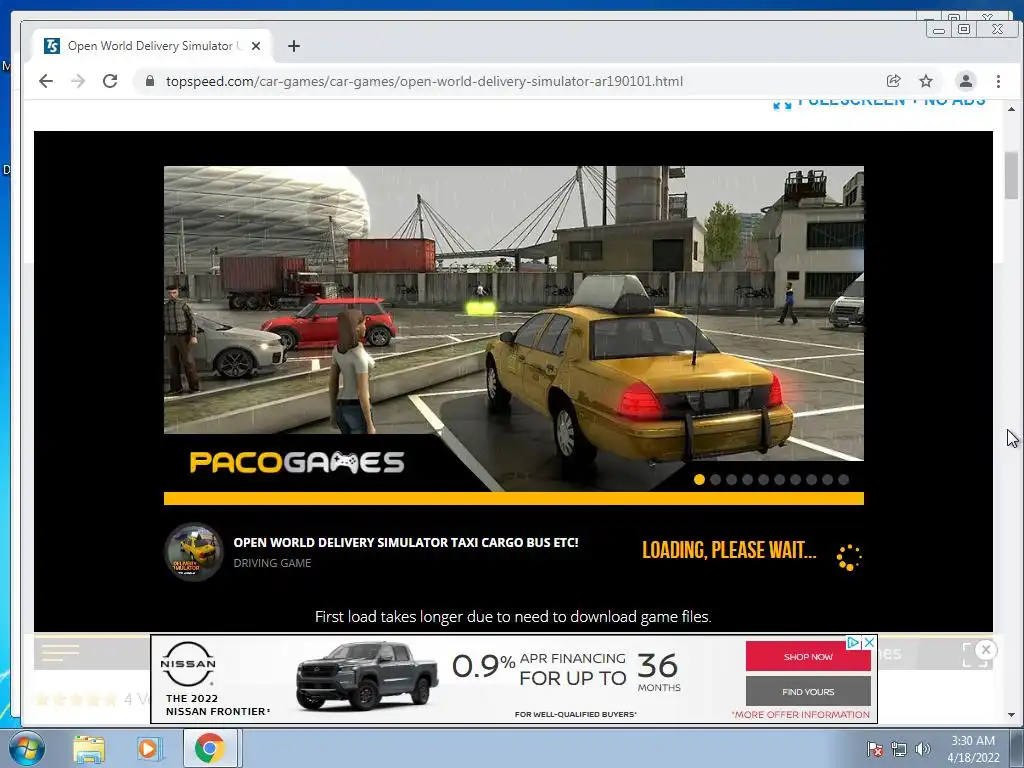Click the browser forward arrow
The height and width of the screenshot is (768, 1024).
78,81
